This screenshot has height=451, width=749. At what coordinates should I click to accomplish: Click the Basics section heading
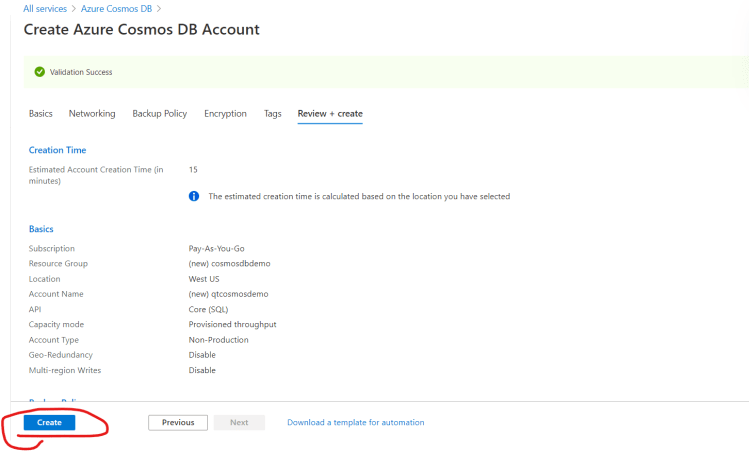click(x=41, y=229)
